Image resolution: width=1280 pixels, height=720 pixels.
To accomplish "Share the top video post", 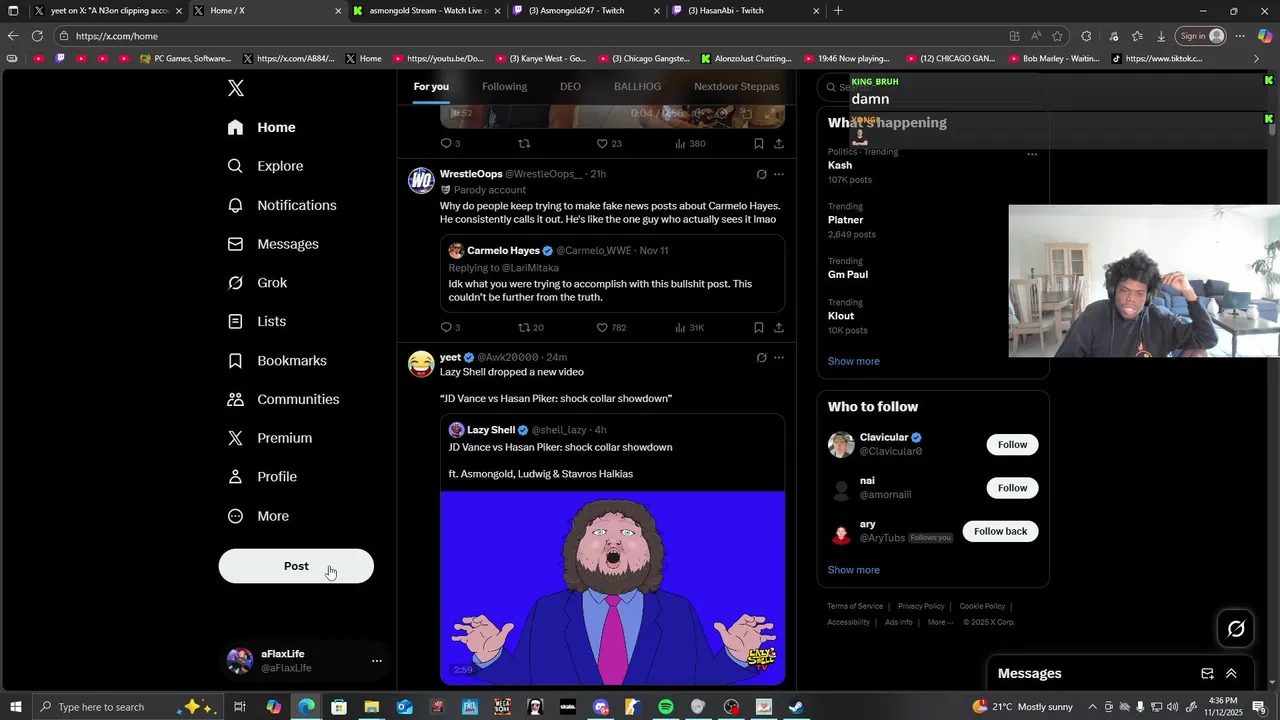I will [x=778, y=143].
